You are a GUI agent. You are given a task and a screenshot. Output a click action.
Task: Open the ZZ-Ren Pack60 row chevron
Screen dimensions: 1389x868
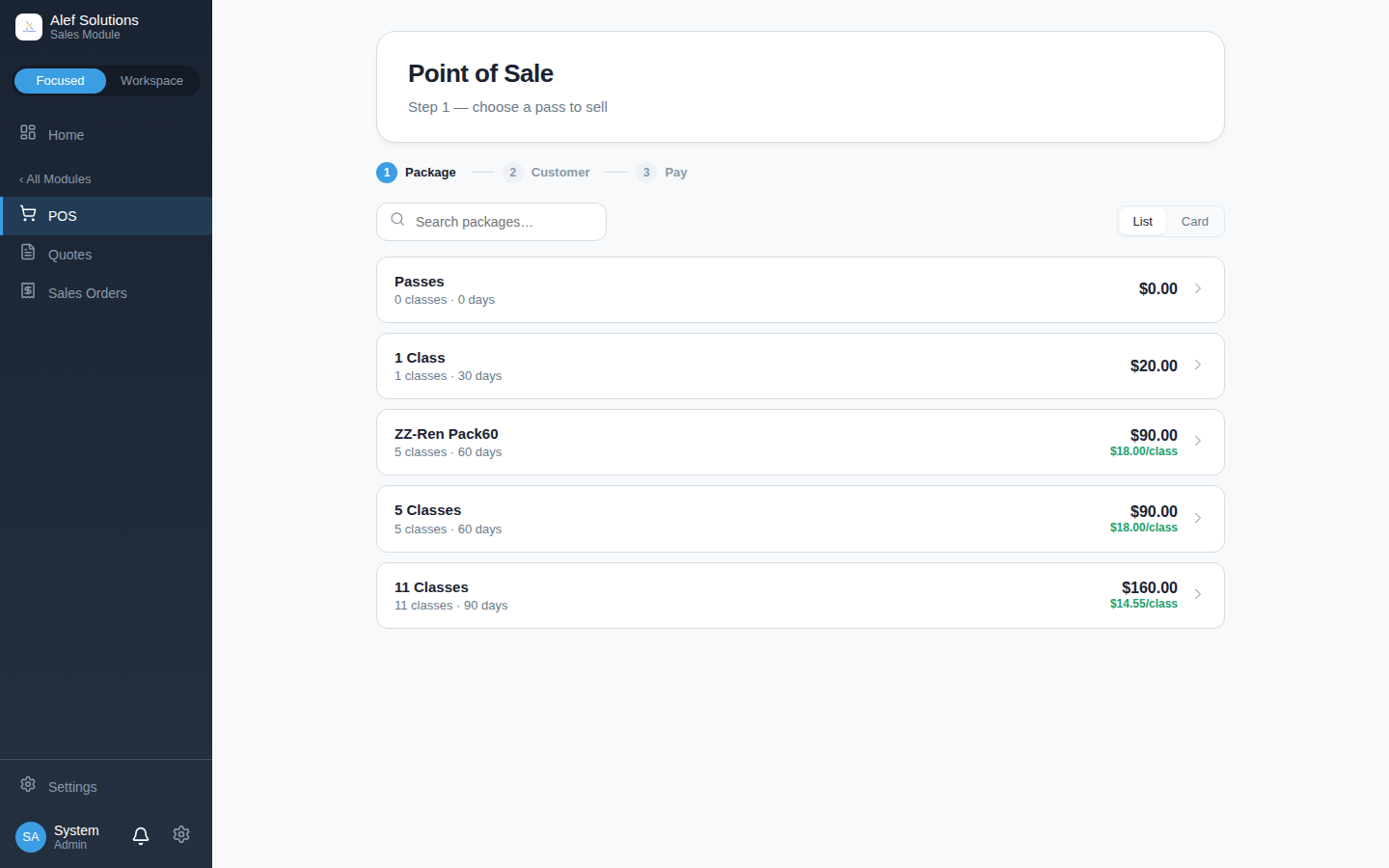(1198, 441)
